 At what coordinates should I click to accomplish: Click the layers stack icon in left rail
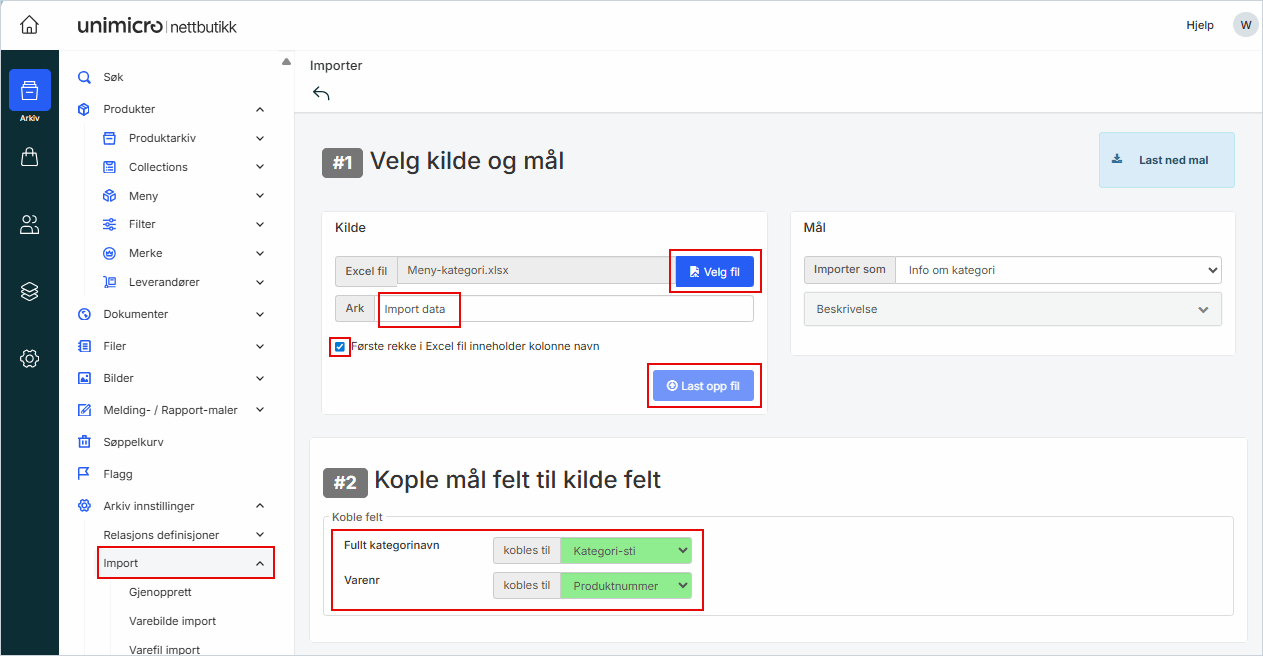tap(29, 291)
